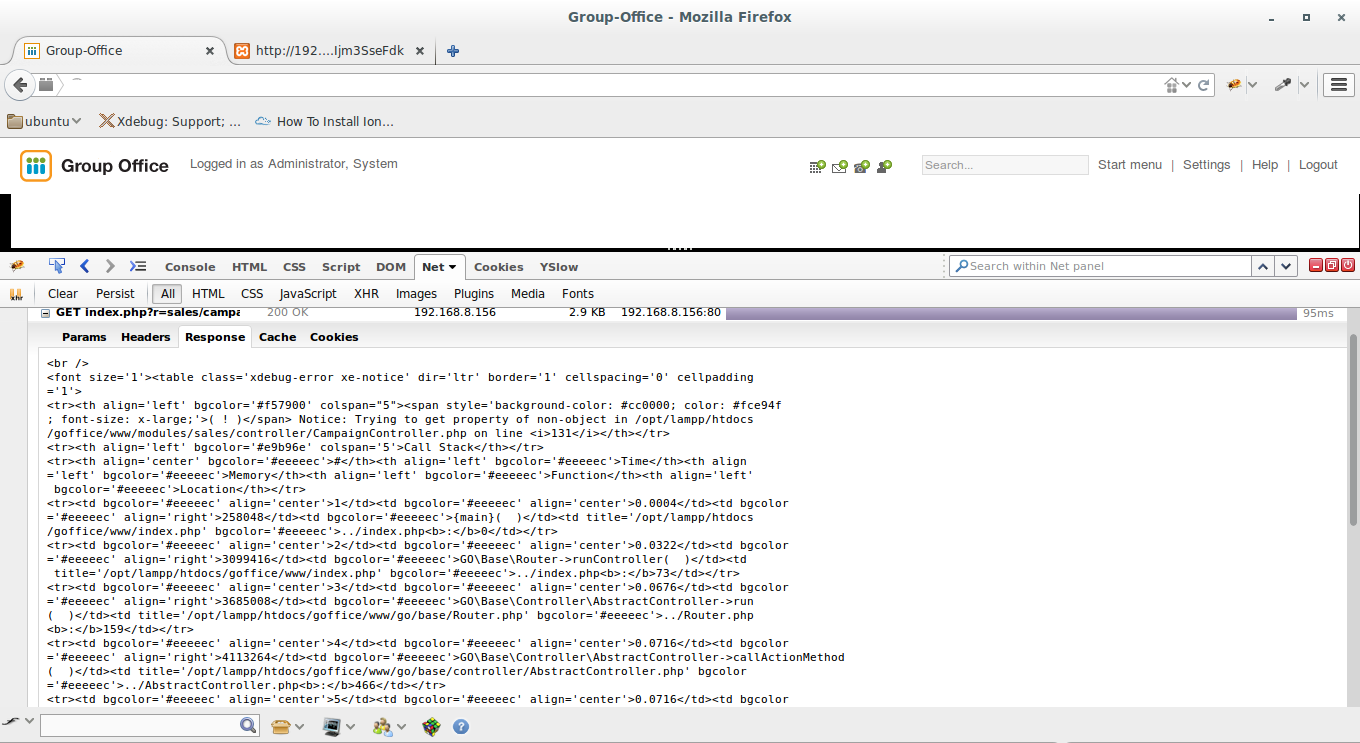Viewport: 1360px width, 743px height.
Task: Open the Start menu link
Action: coord(1129,165)
